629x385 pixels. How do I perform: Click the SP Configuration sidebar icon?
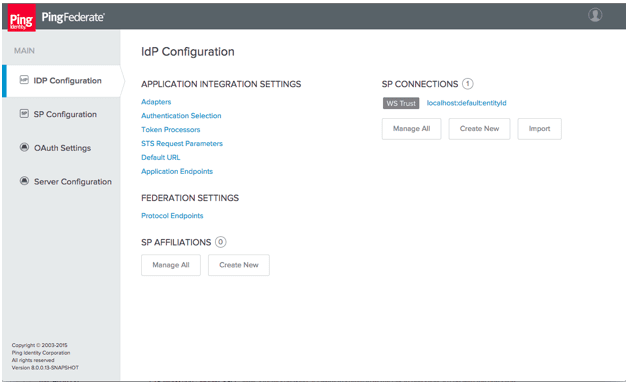pyautogui.click(x=24, y=113)
